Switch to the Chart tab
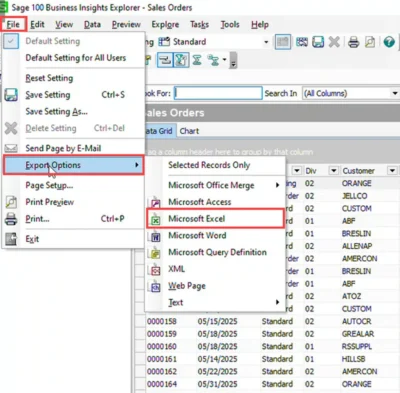Screen dimensions: 400x393 [x=189, y=131]
